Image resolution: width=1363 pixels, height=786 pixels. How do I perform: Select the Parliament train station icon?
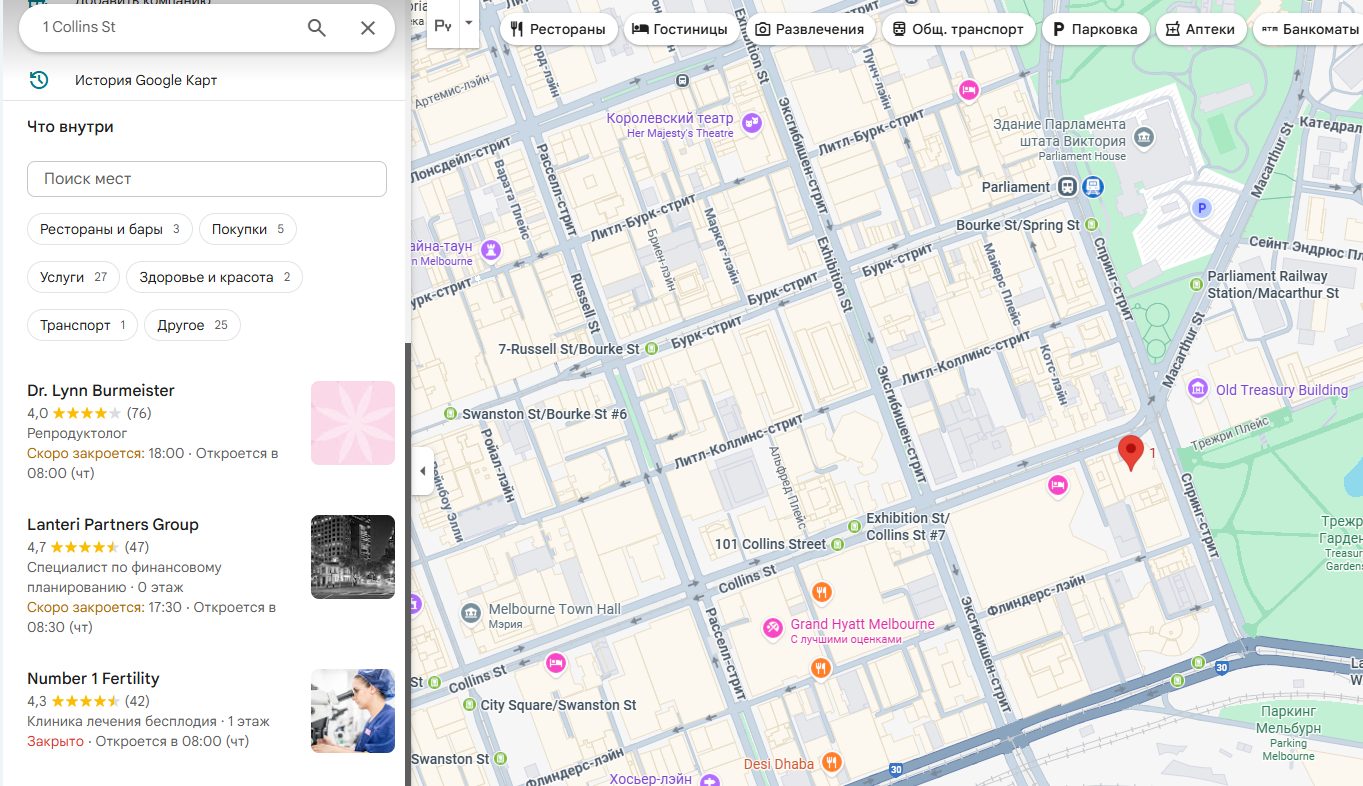[x=1069, y=186]
